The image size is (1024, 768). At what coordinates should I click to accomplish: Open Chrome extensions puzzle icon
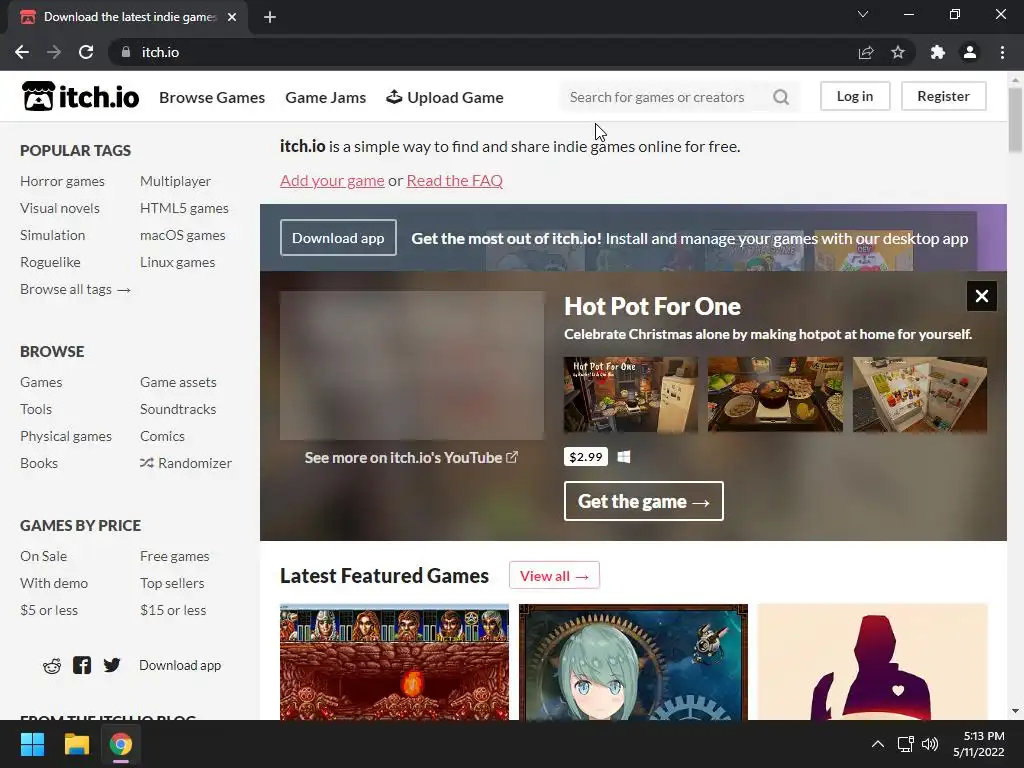click(938, 52)
